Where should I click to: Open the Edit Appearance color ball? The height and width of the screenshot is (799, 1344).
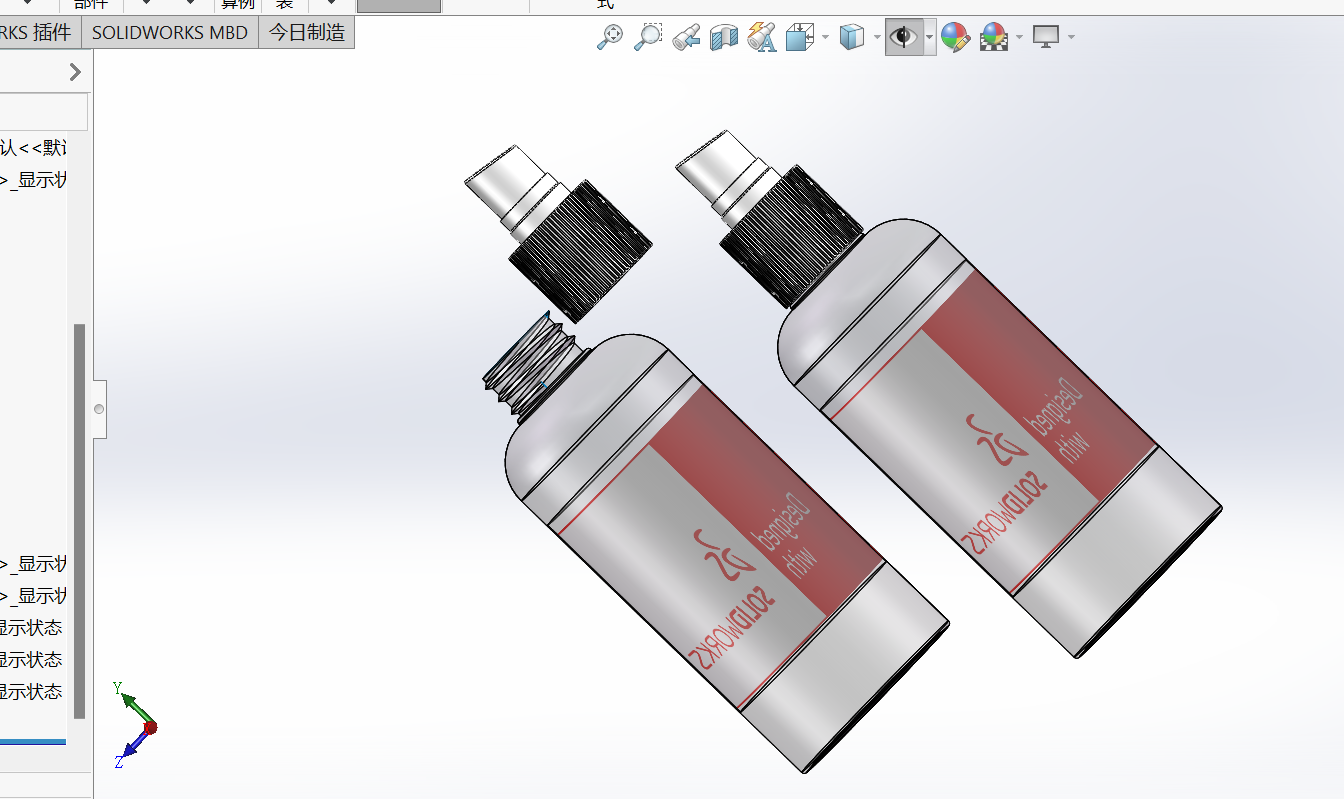[955, 37]
